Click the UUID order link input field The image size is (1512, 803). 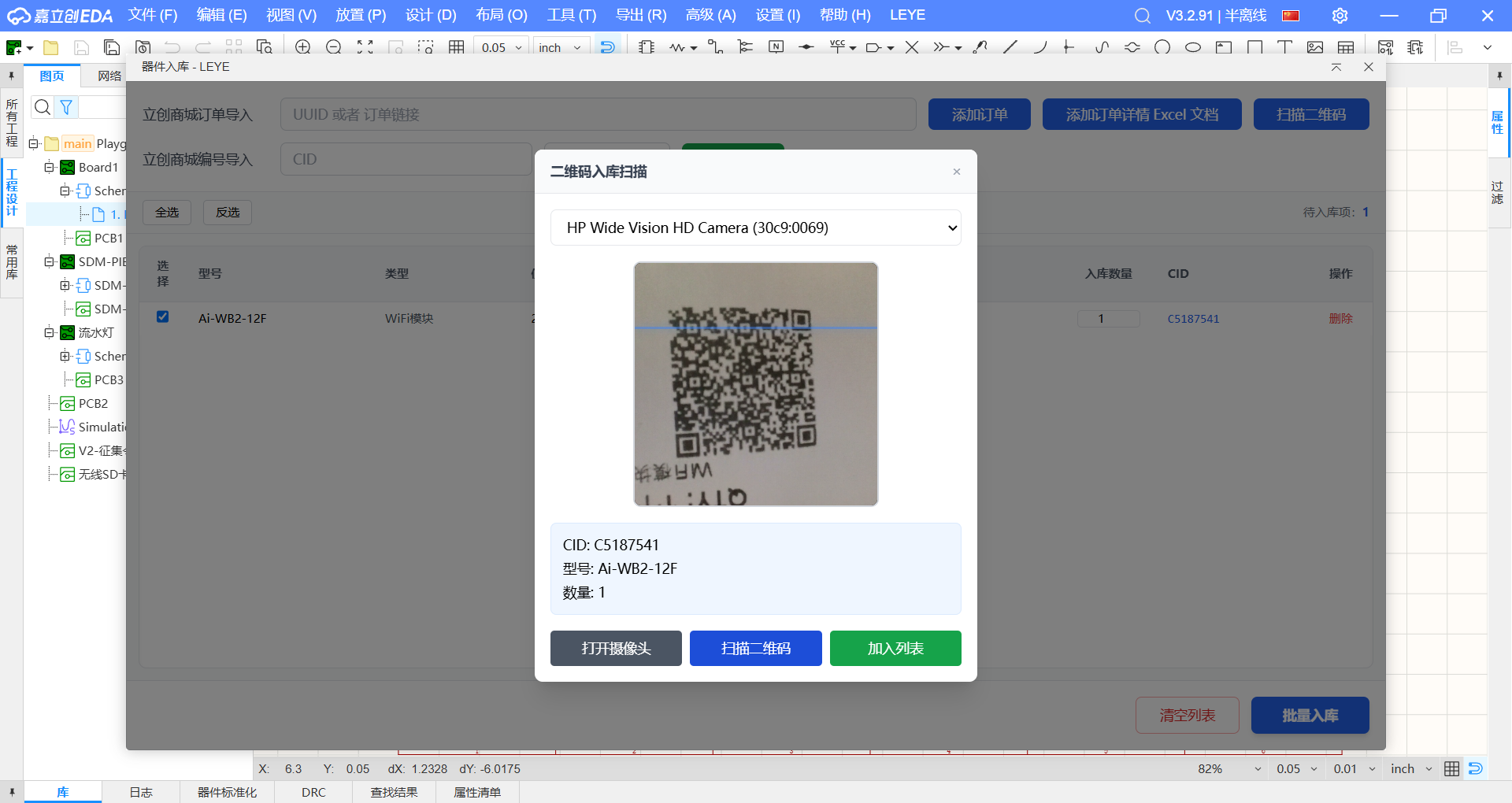(598, 114)
